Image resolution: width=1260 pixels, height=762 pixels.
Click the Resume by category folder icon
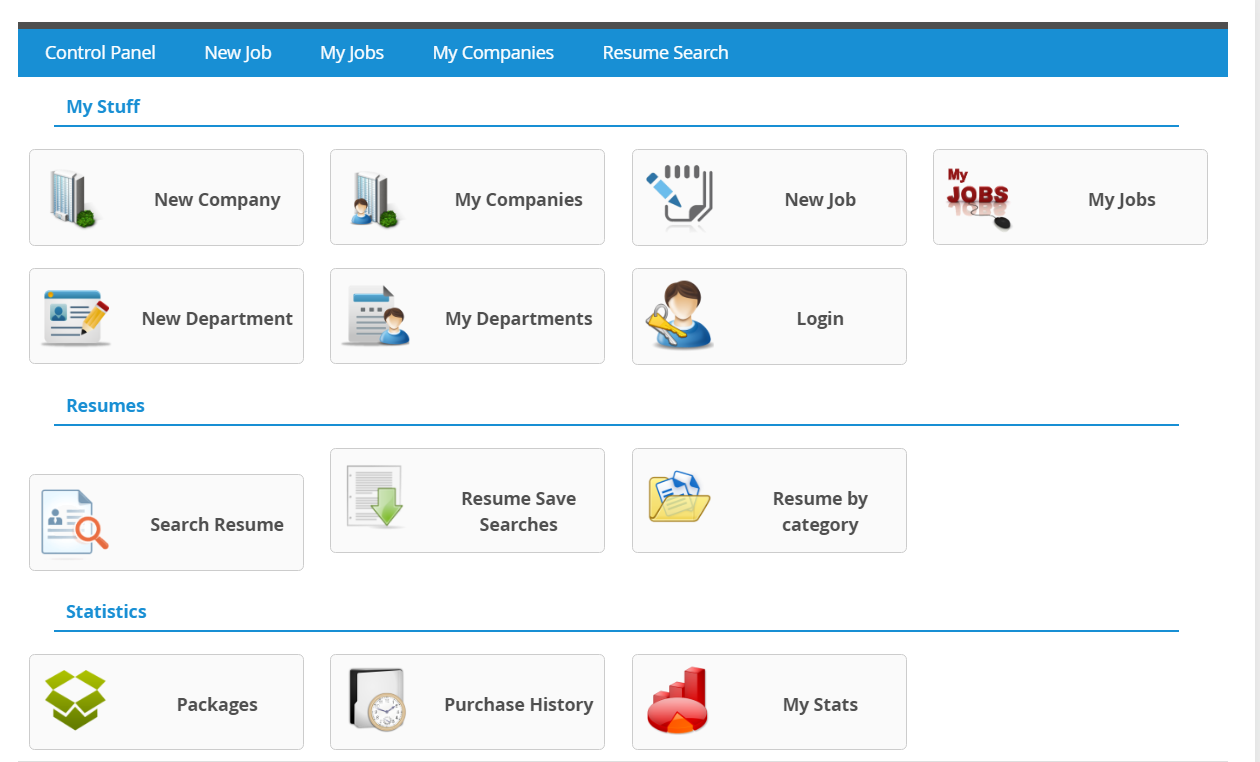679,496
